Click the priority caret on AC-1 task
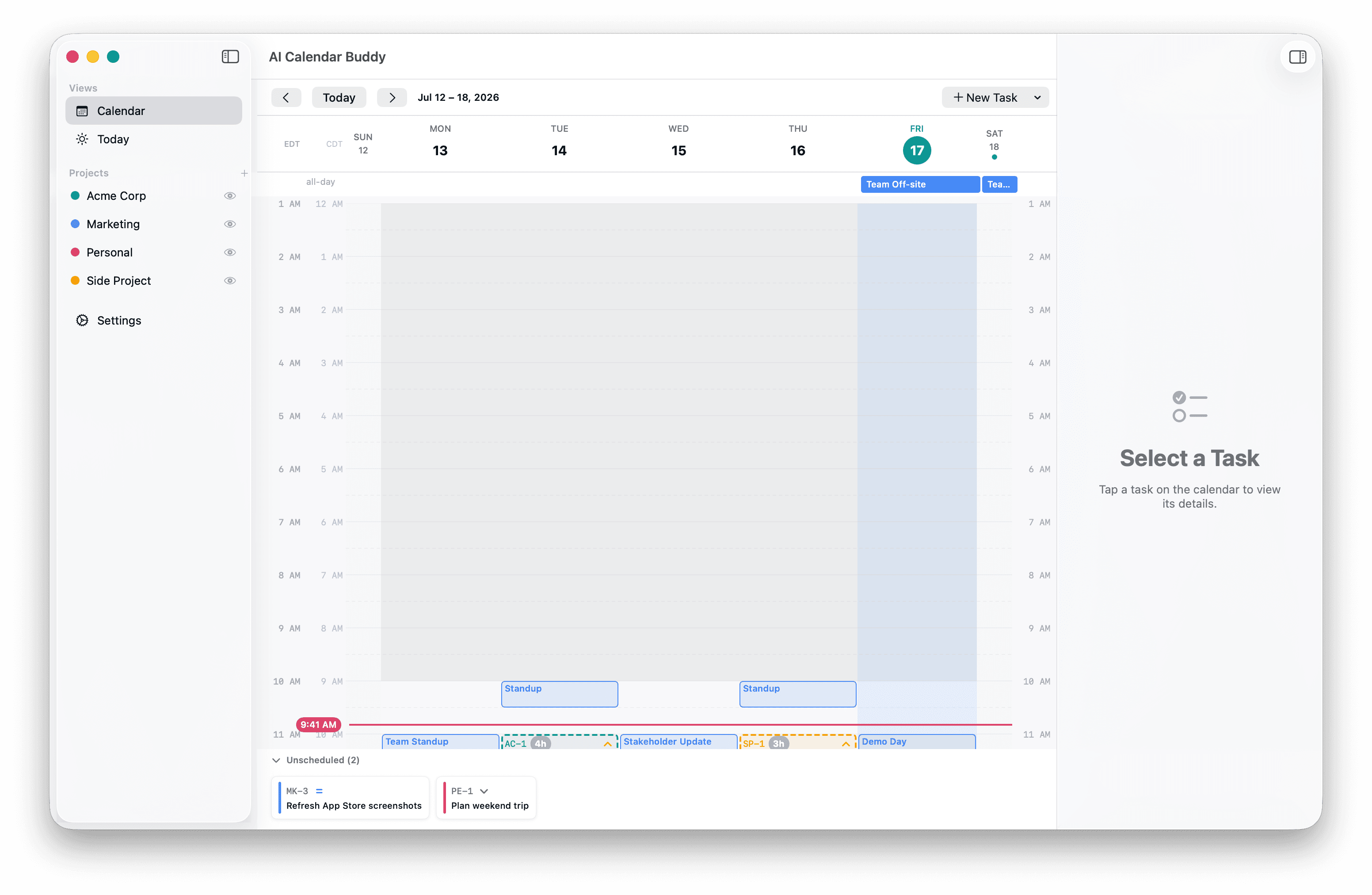This screenshot has width=1372, height=895. (607, 743)
